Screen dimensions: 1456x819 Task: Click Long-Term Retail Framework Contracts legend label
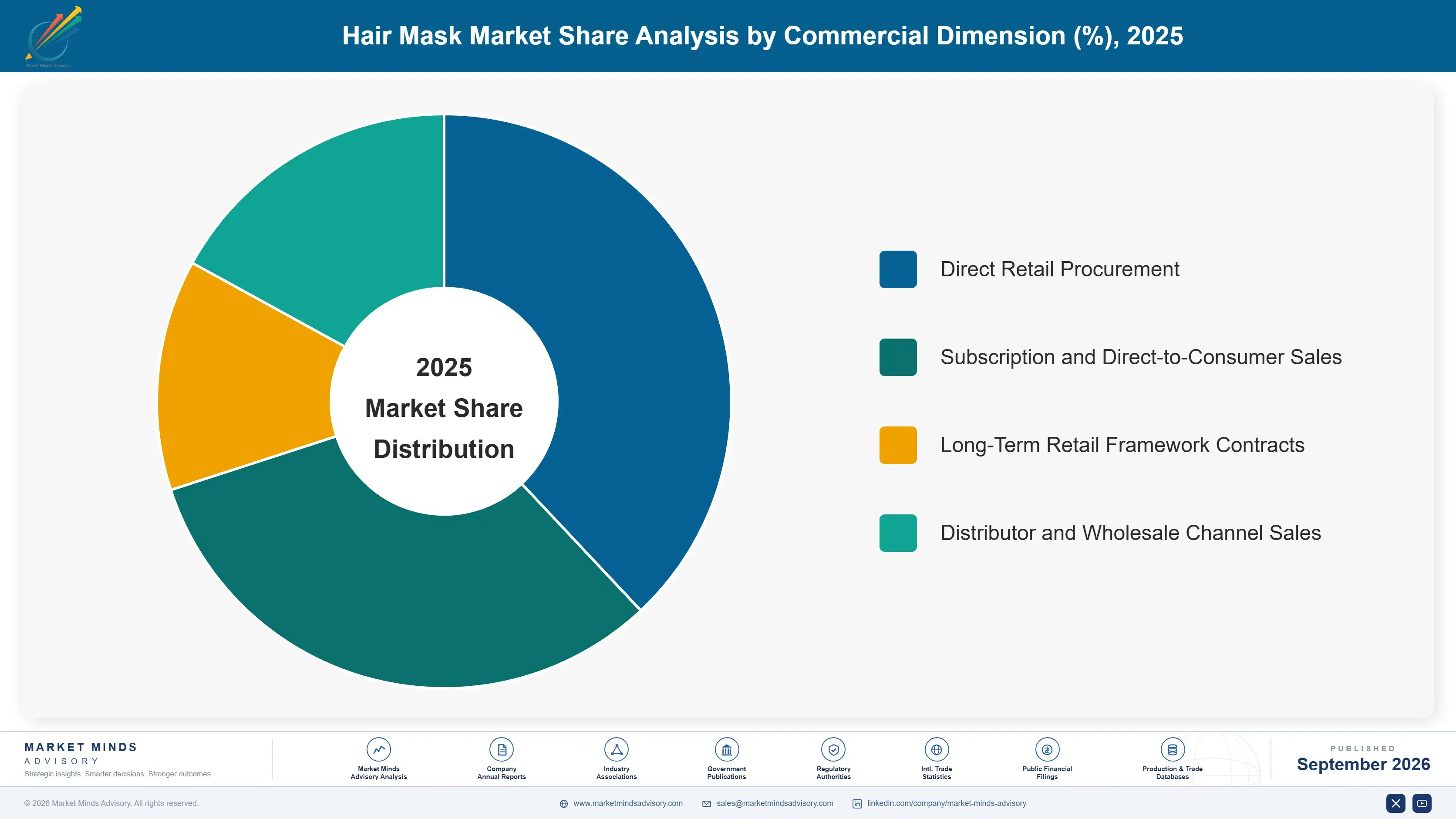coord(1122,445)
